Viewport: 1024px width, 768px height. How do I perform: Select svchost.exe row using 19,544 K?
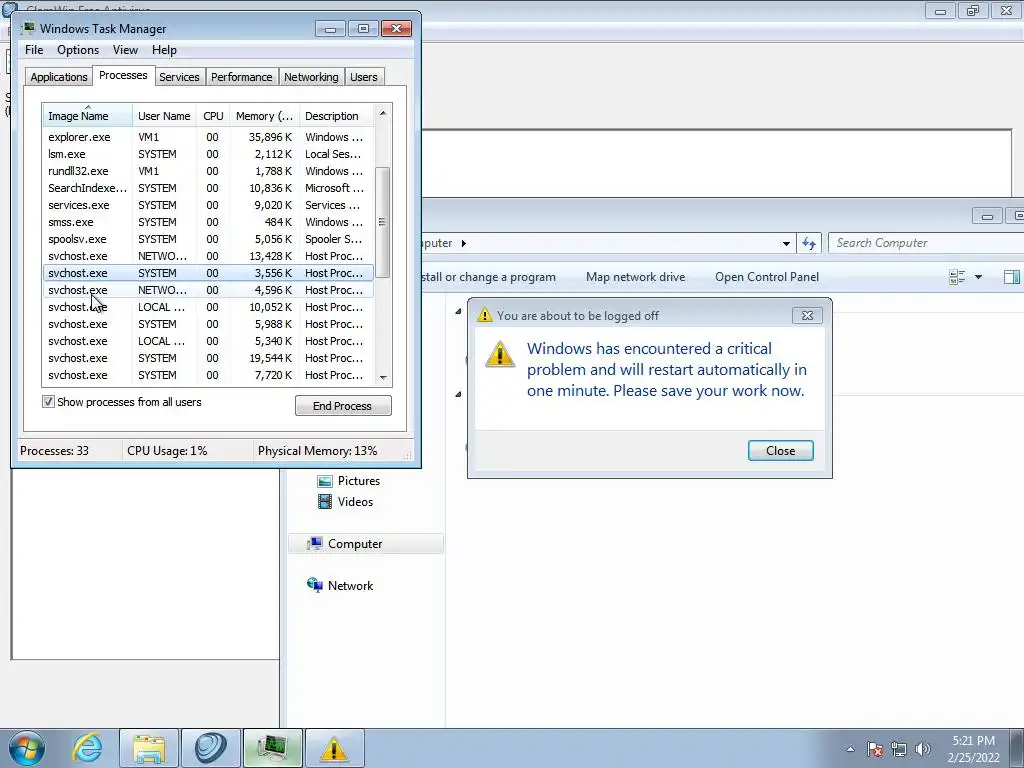[208, 358]
